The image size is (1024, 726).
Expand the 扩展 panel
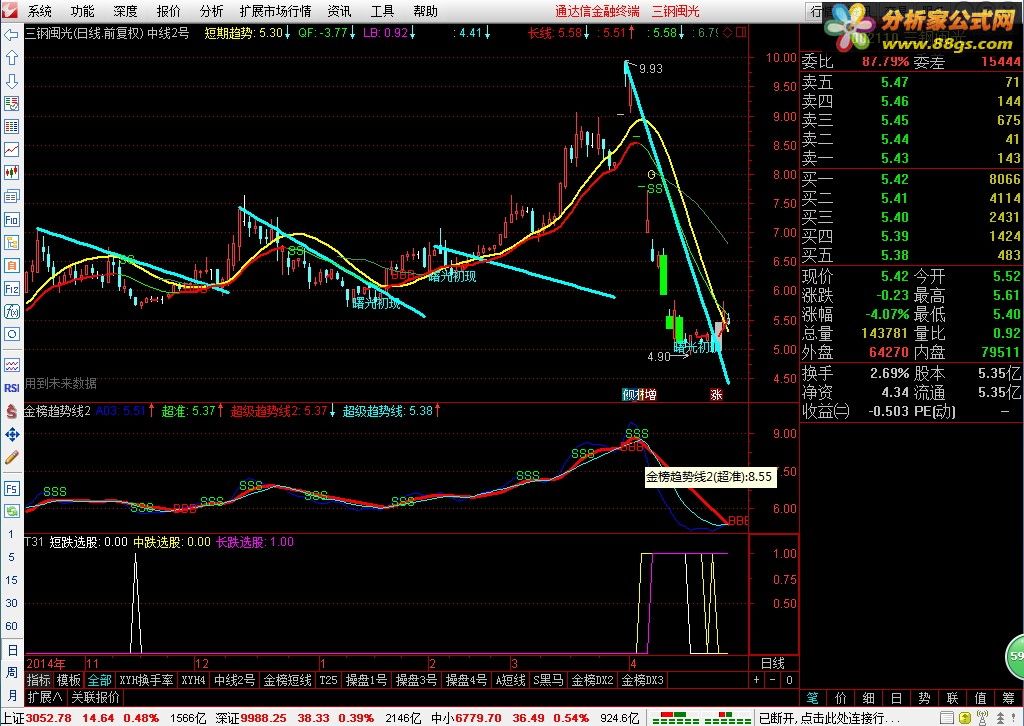45,697
